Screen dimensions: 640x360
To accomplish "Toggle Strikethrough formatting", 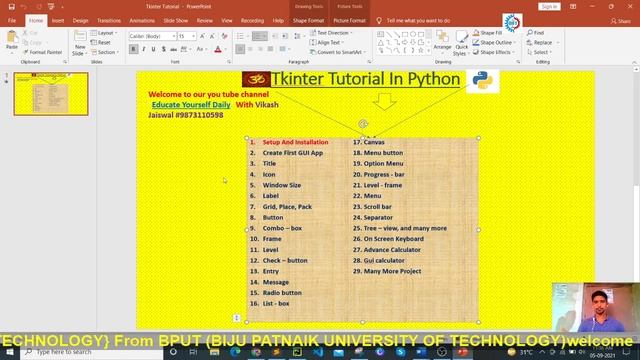I will [x=173, y=49].
